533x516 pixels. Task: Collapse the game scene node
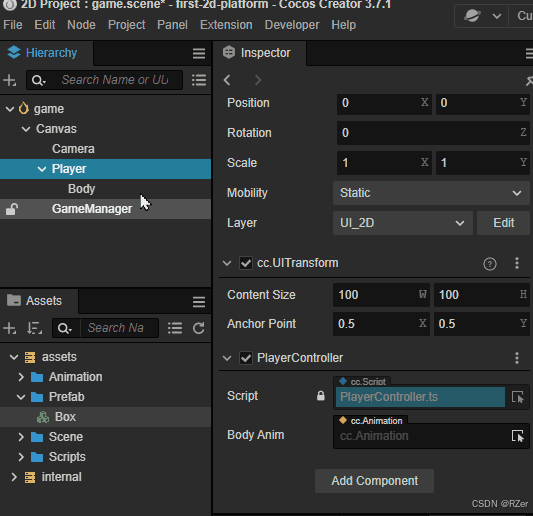click(x=10, y=109)
